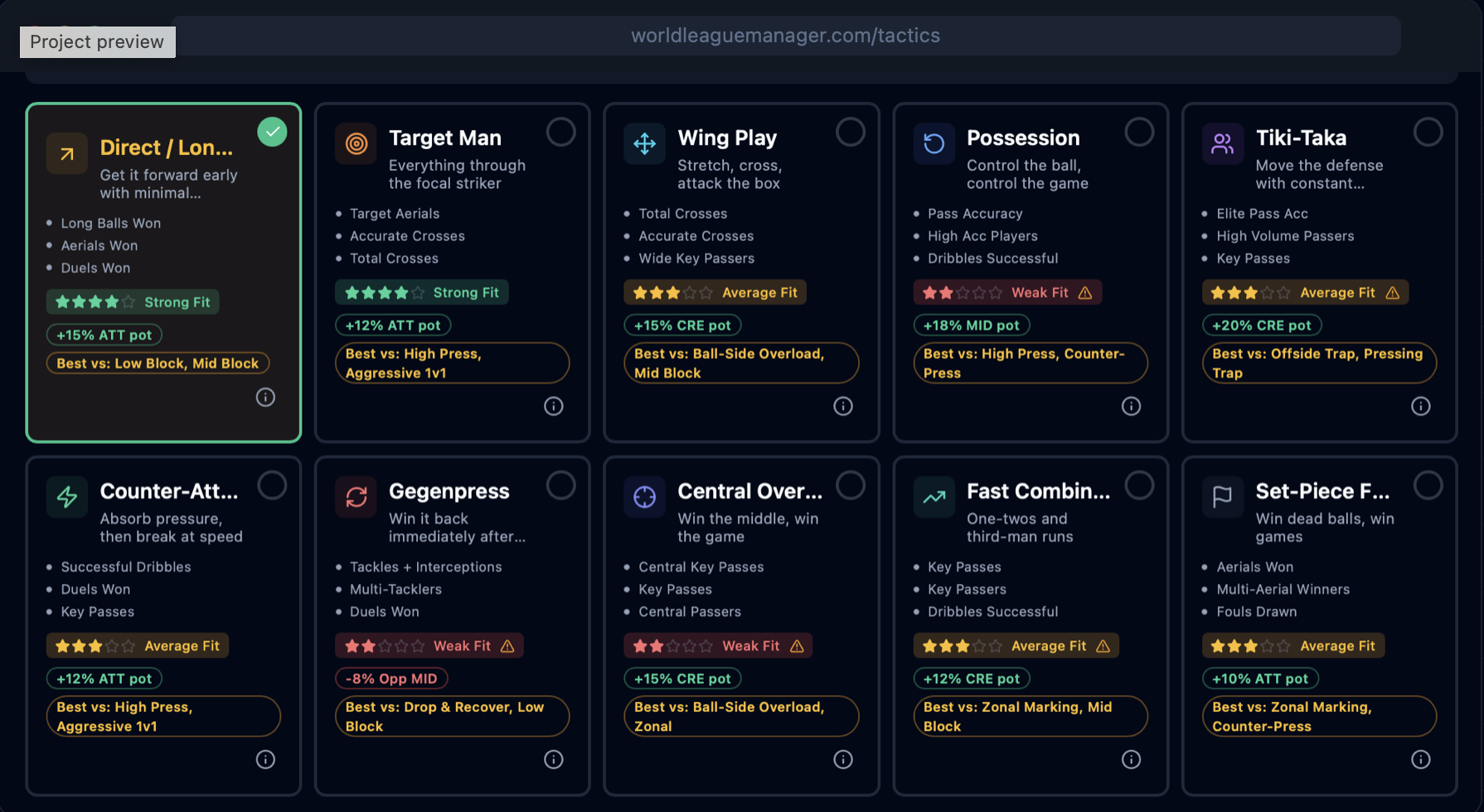The height and width of the screenshot is (812, 1484).
Task: Click the Project preview label
Action: pyautogui.click(x=97, y=42)
